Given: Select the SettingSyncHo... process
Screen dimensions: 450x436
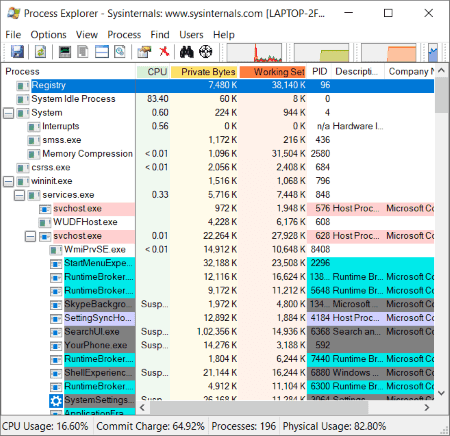Looking at the screenshot, I should (x=218, y=318).
